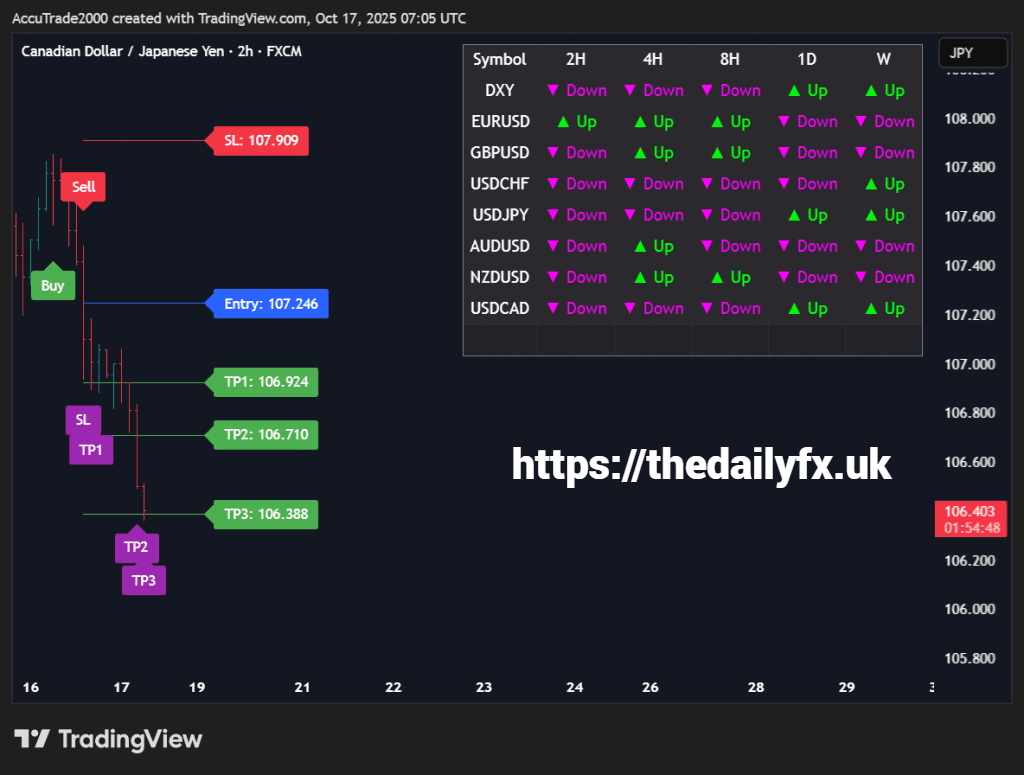Select the purple TP3 marker

[x=144, y=580]
